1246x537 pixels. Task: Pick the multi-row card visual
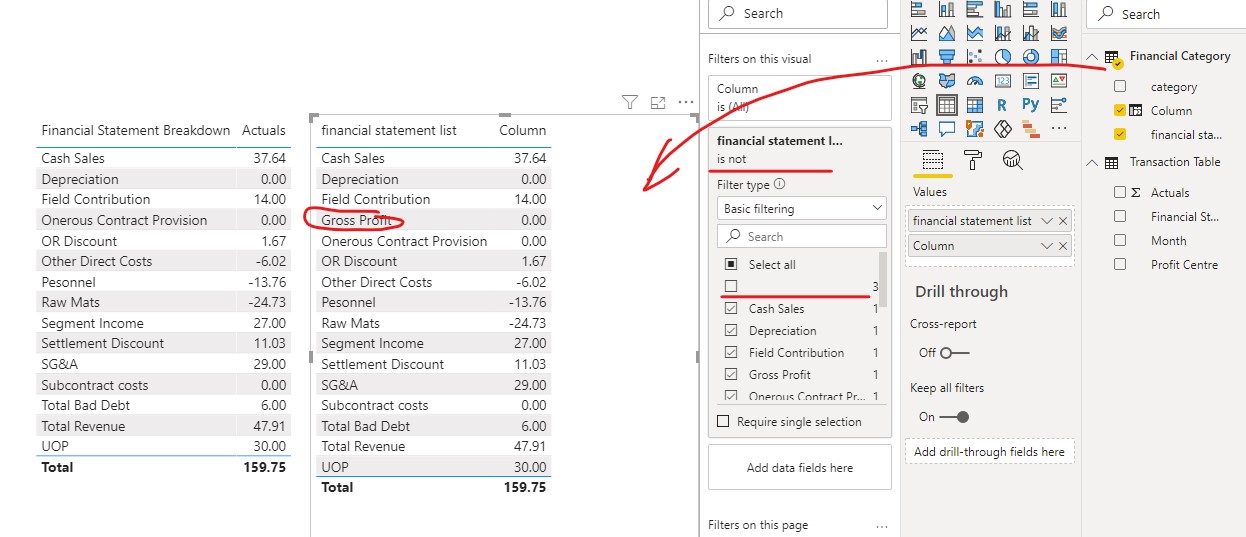(x=1031, y=81)
